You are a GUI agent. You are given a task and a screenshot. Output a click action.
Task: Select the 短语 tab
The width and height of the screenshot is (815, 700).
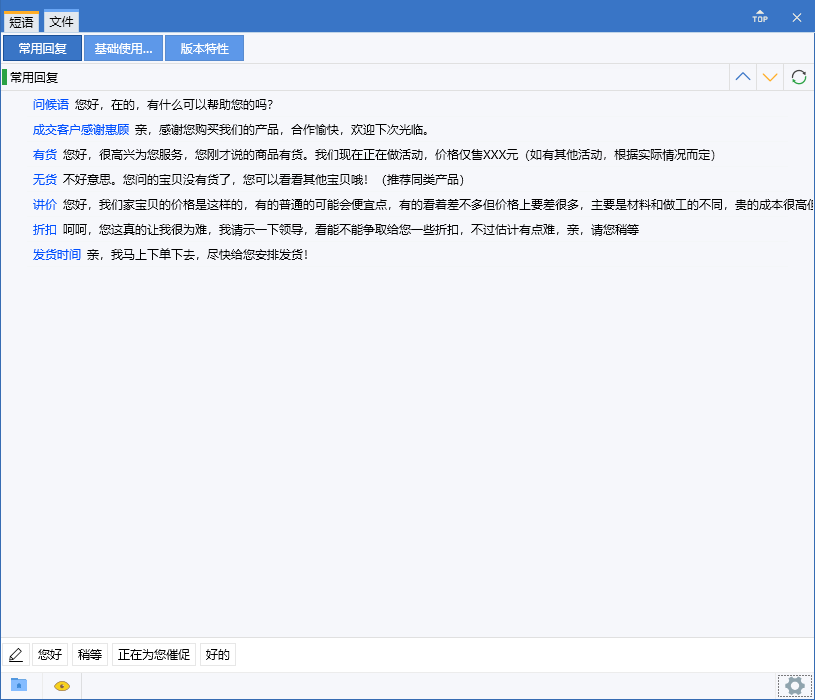21,20
